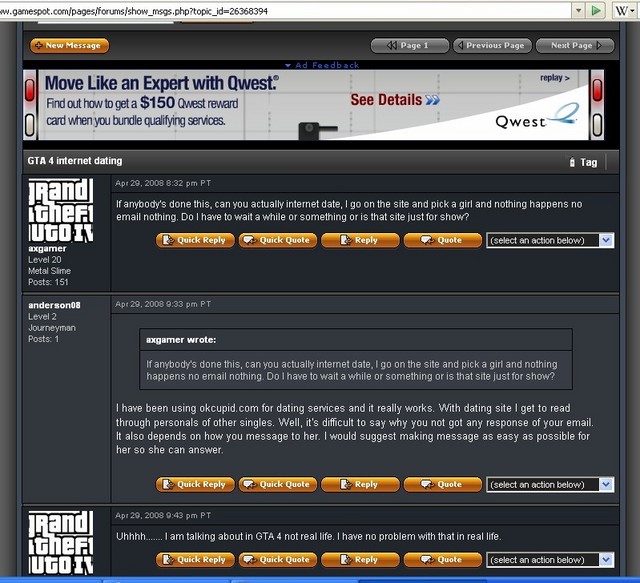This screenshot has width=640, height=583.
Task: Click the Ad Feedback link
Action: (322, 65)
